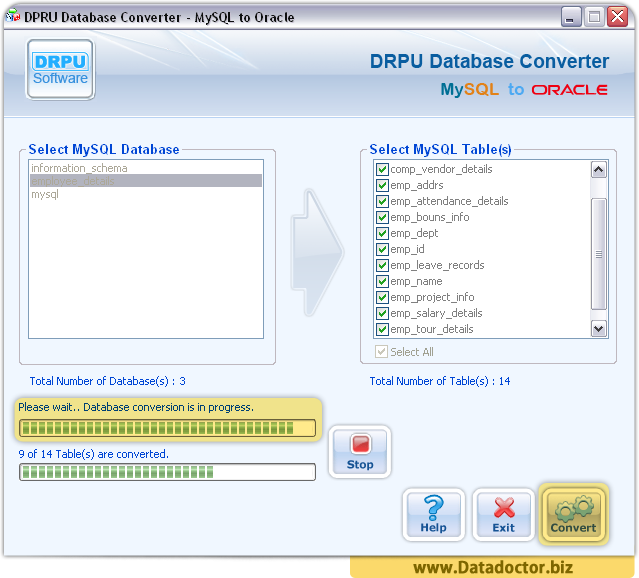This screenshot has width=639, height=578.
Task: Click the table list scrollbar thumb
Action: click(599, 254)
